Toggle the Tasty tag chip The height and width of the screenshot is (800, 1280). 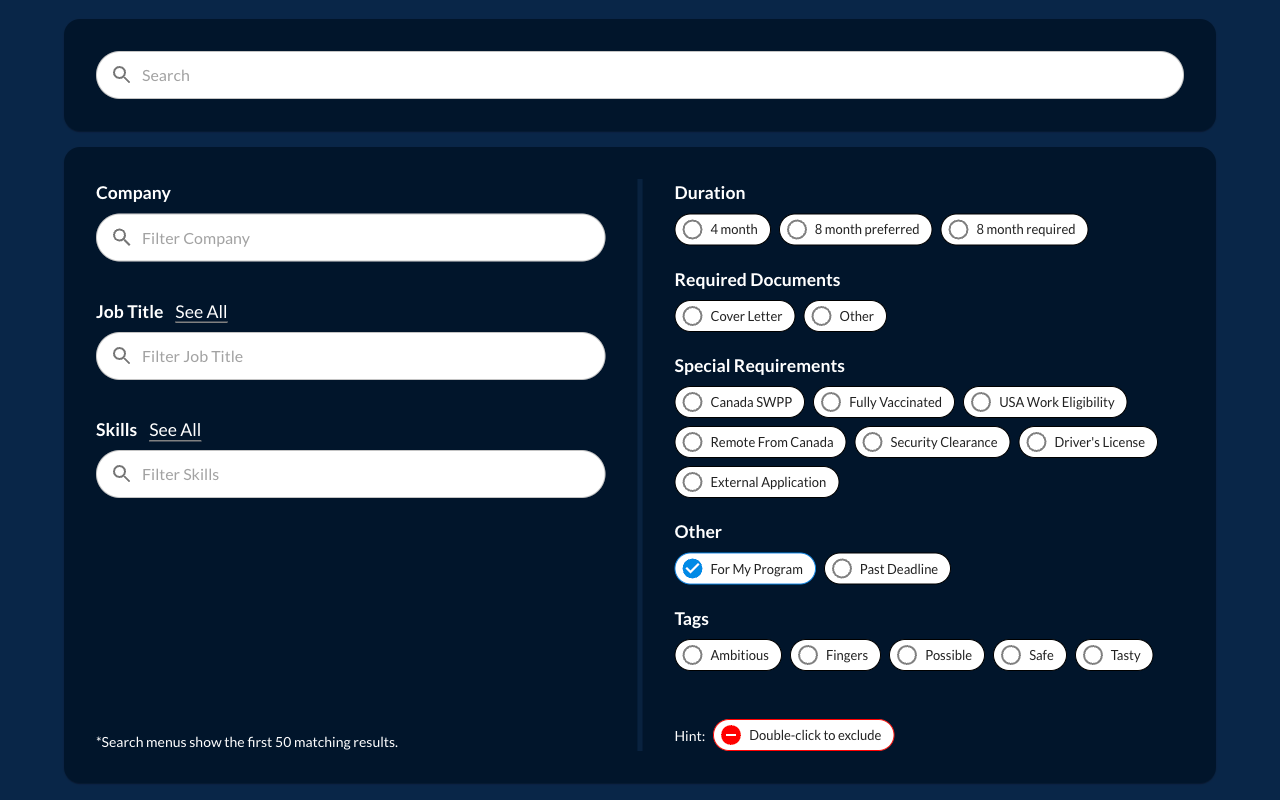(x=1114, y=655)
